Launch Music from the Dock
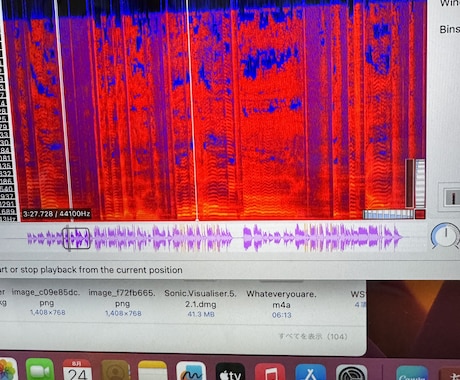This screenshot has height=380, width=460. point(270,371)
